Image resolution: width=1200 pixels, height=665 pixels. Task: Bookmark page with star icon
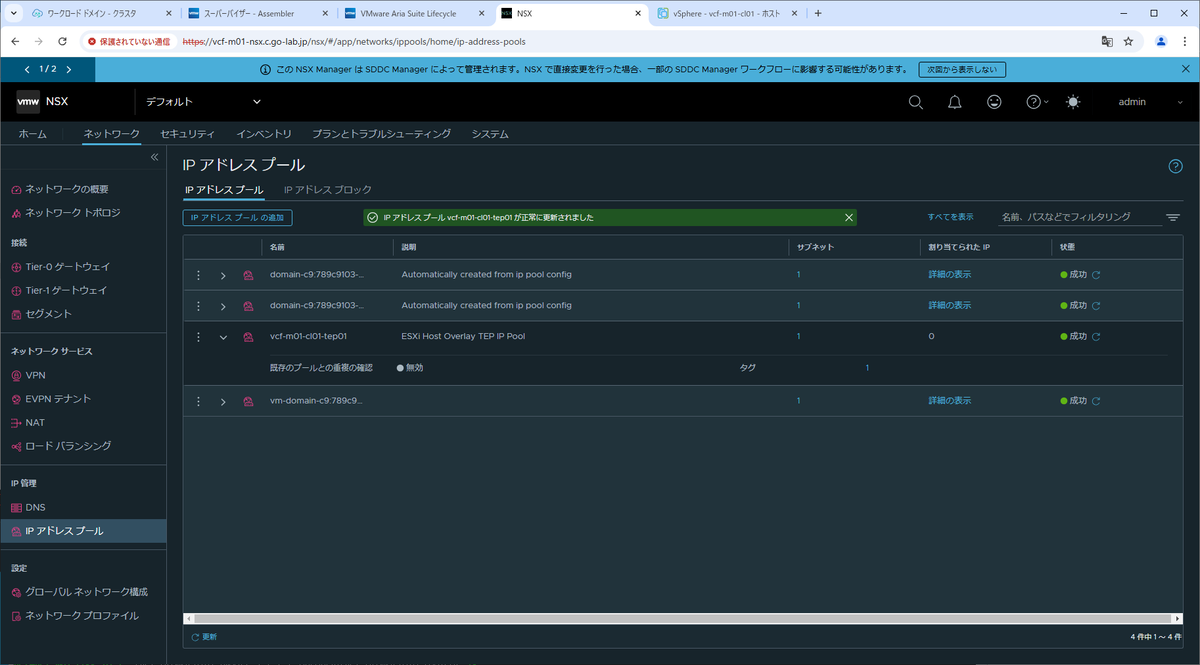(x=1128, y=42)
